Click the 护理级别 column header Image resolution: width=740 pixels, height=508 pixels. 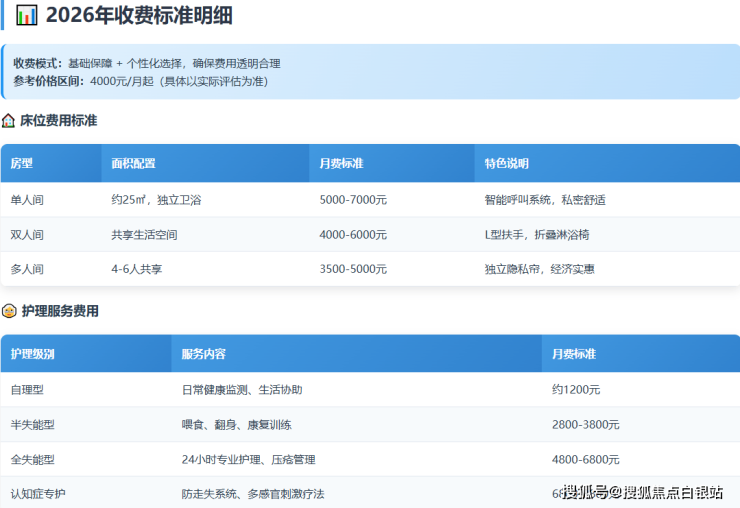32,354
